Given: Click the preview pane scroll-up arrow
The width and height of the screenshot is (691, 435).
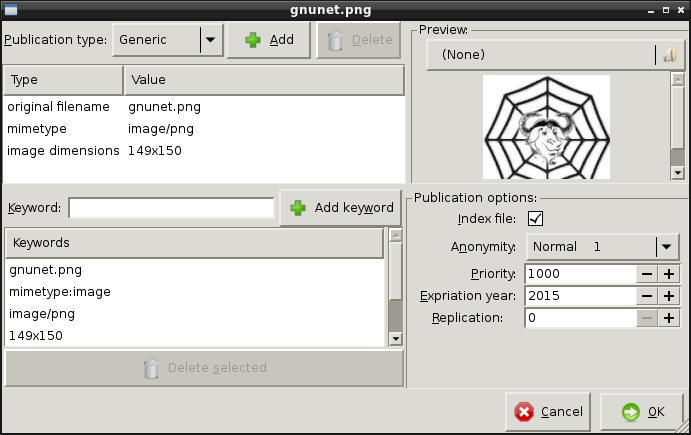Looking at the screenshot, I should click(678, 79).
